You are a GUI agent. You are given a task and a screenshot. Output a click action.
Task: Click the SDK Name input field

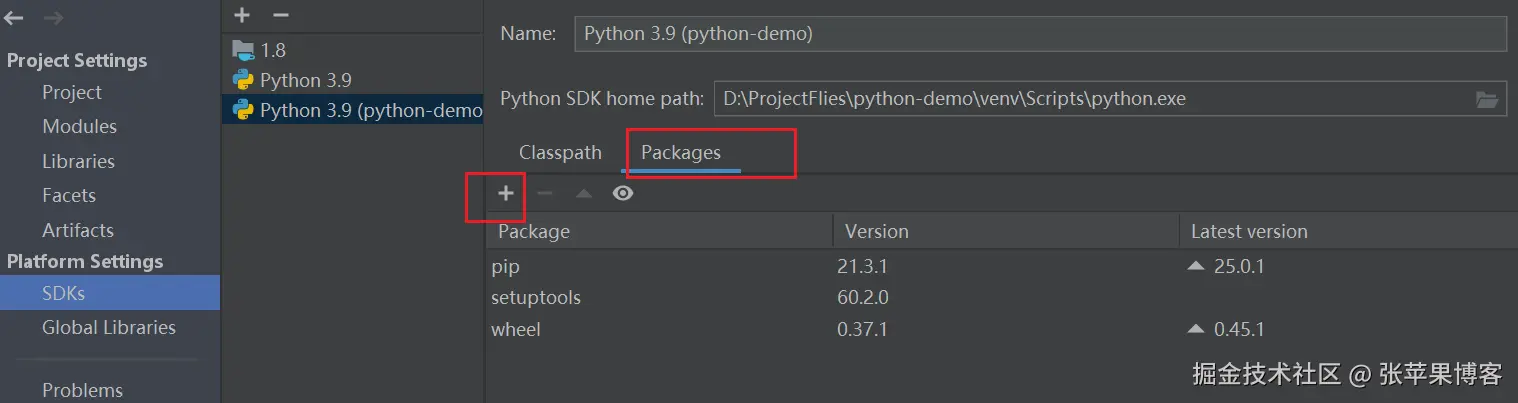coord(1040,34)
